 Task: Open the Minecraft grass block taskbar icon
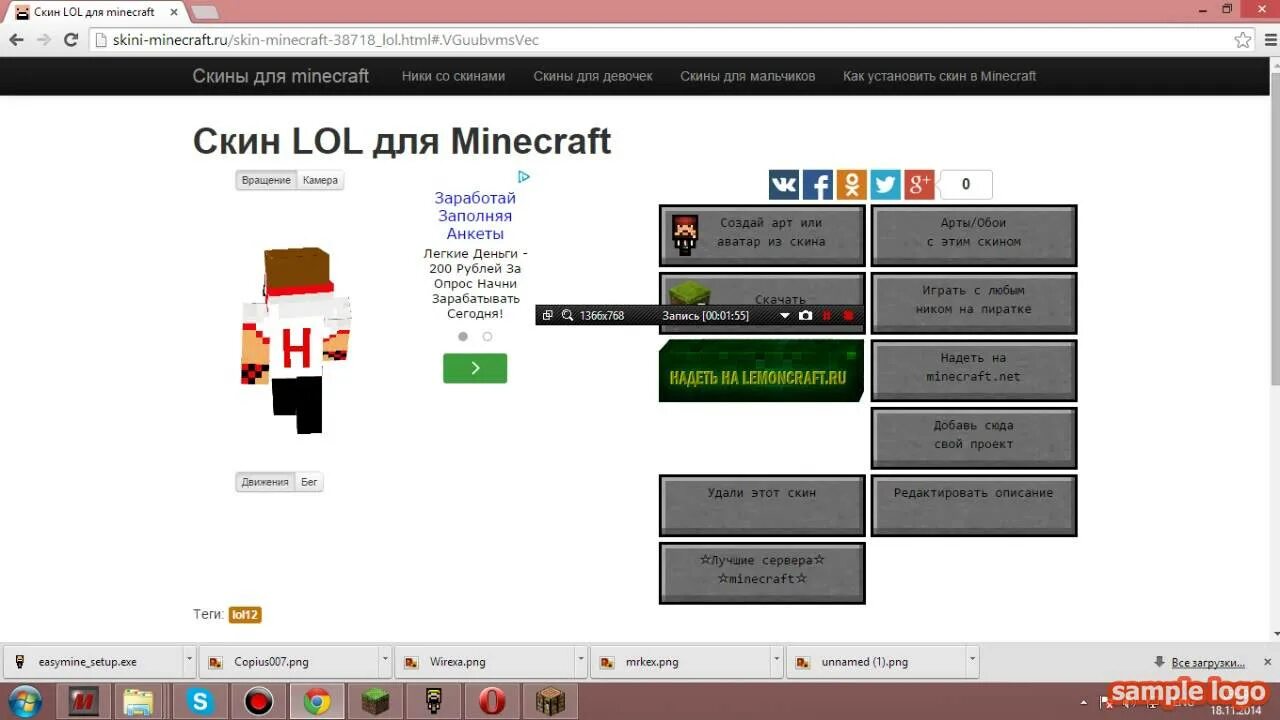(x=375, y=702)
